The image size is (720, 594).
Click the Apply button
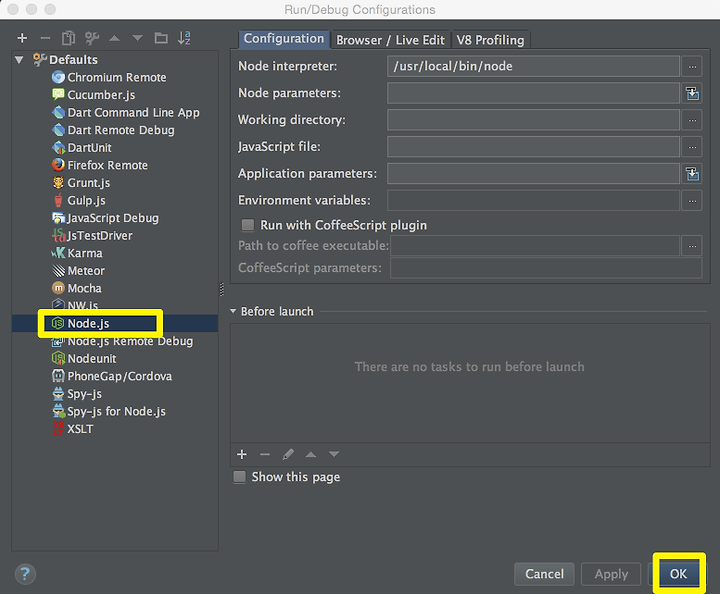coord(611,574)
